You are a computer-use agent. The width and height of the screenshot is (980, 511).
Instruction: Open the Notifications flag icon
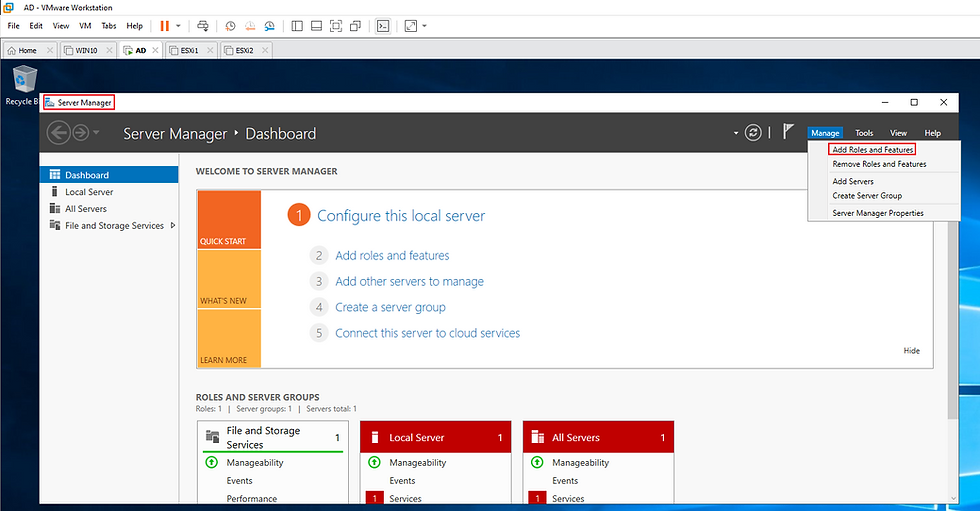click(788, 131)
